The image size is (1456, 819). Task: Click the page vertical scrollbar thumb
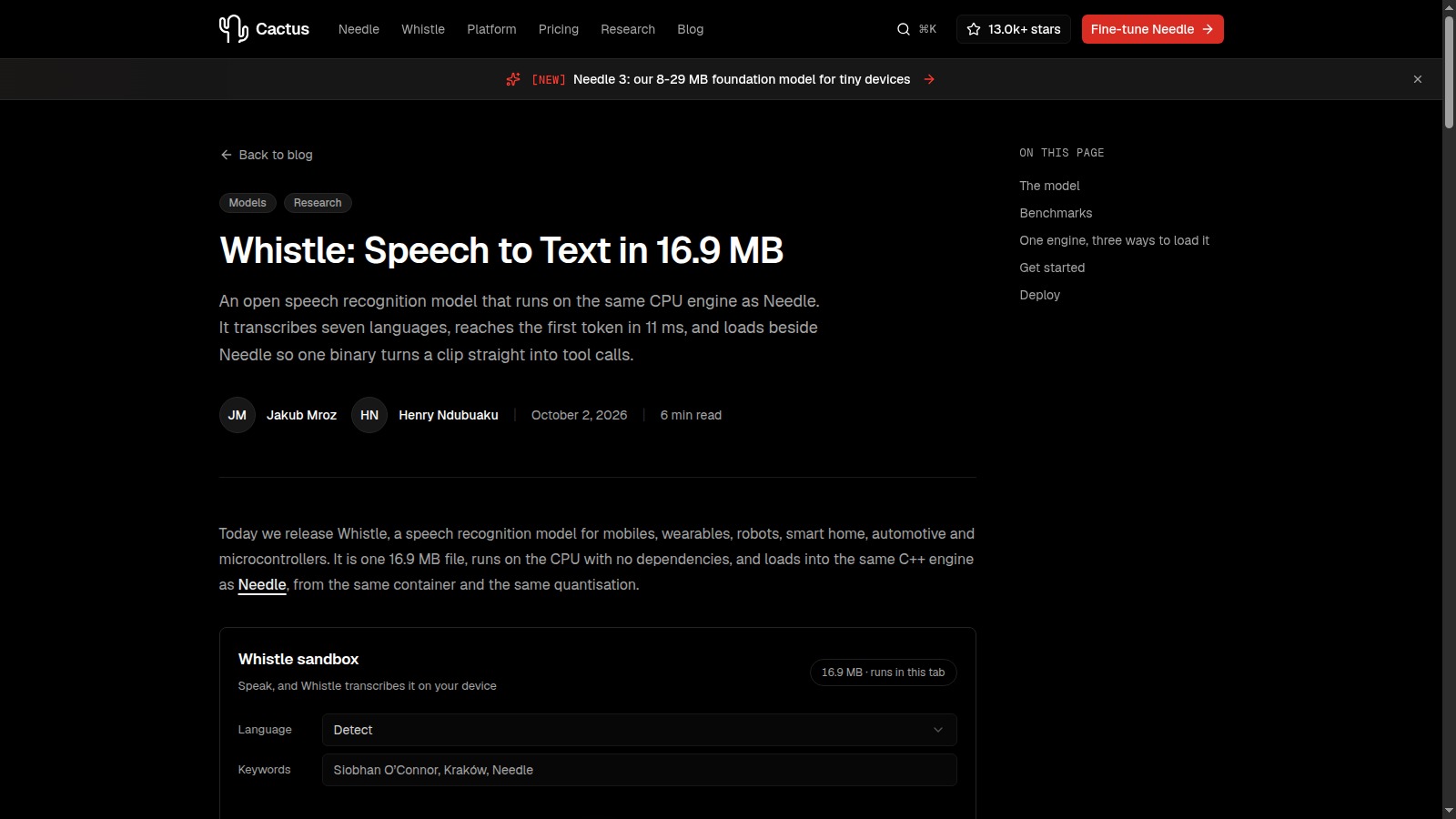1449,71
